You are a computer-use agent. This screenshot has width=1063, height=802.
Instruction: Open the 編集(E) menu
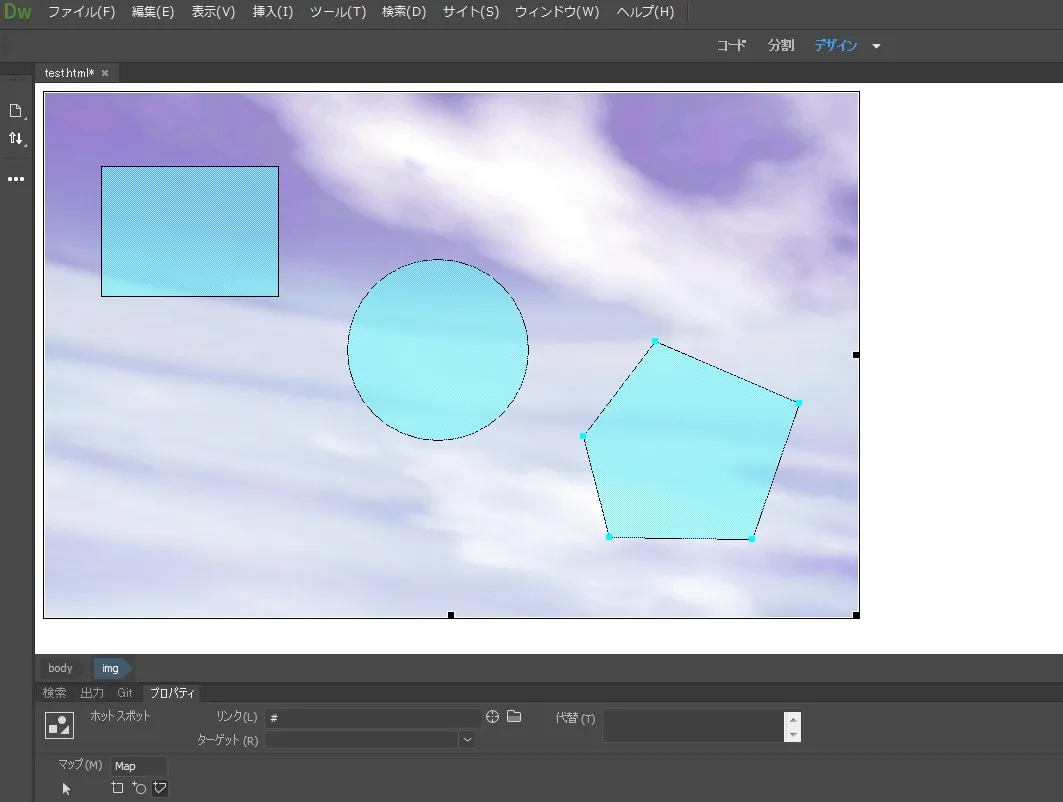pos(153,12)
